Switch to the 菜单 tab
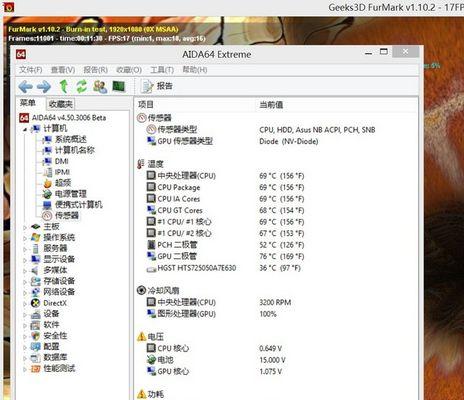 [x=28, y=103]
